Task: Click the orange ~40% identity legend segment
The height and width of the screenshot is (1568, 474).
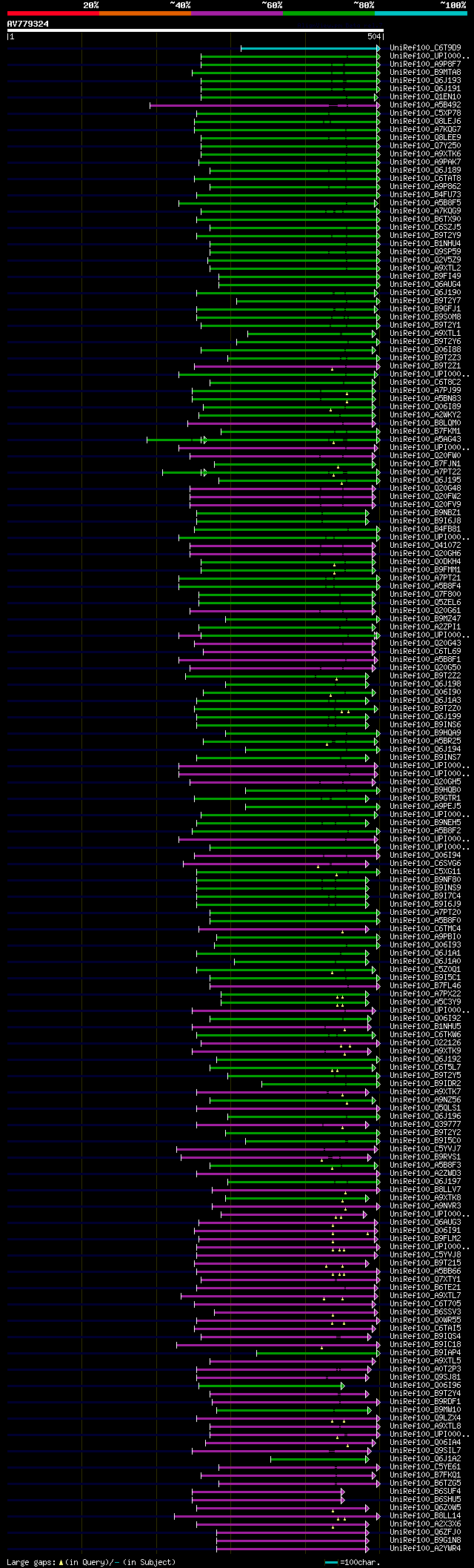Action: tap(145, 13)
